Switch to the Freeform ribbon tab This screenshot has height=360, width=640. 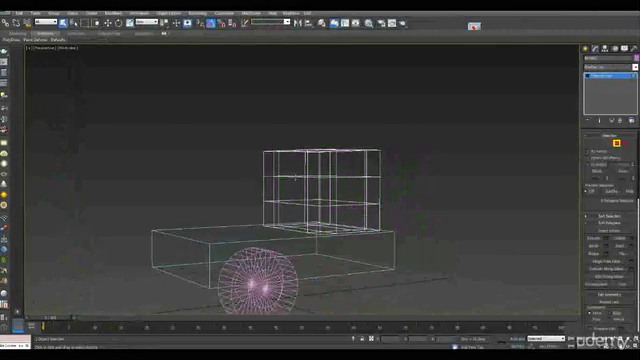[x=46, y=33]
